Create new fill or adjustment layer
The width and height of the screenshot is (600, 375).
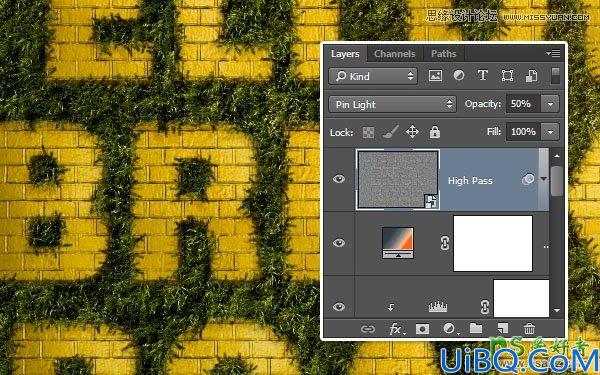(450, 329)
